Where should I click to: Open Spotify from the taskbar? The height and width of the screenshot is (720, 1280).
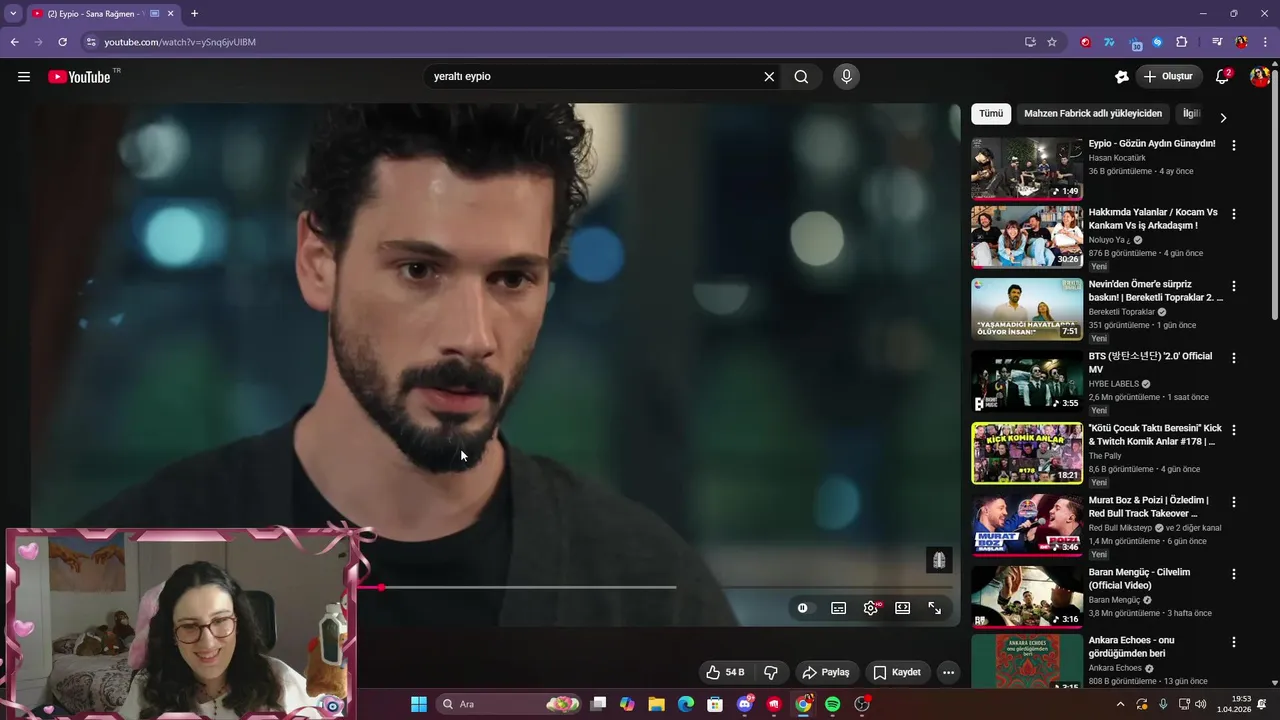(x=833, y=704)
